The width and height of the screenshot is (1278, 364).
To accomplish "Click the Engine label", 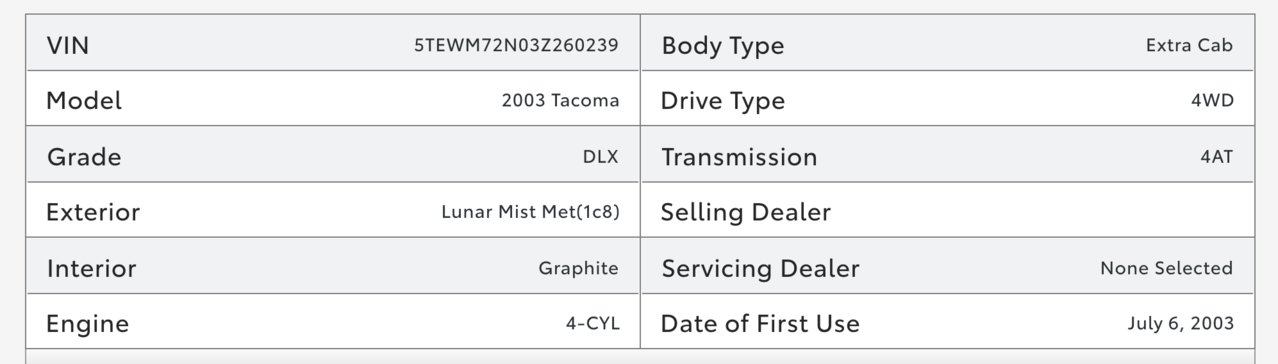I will [87, 324].
